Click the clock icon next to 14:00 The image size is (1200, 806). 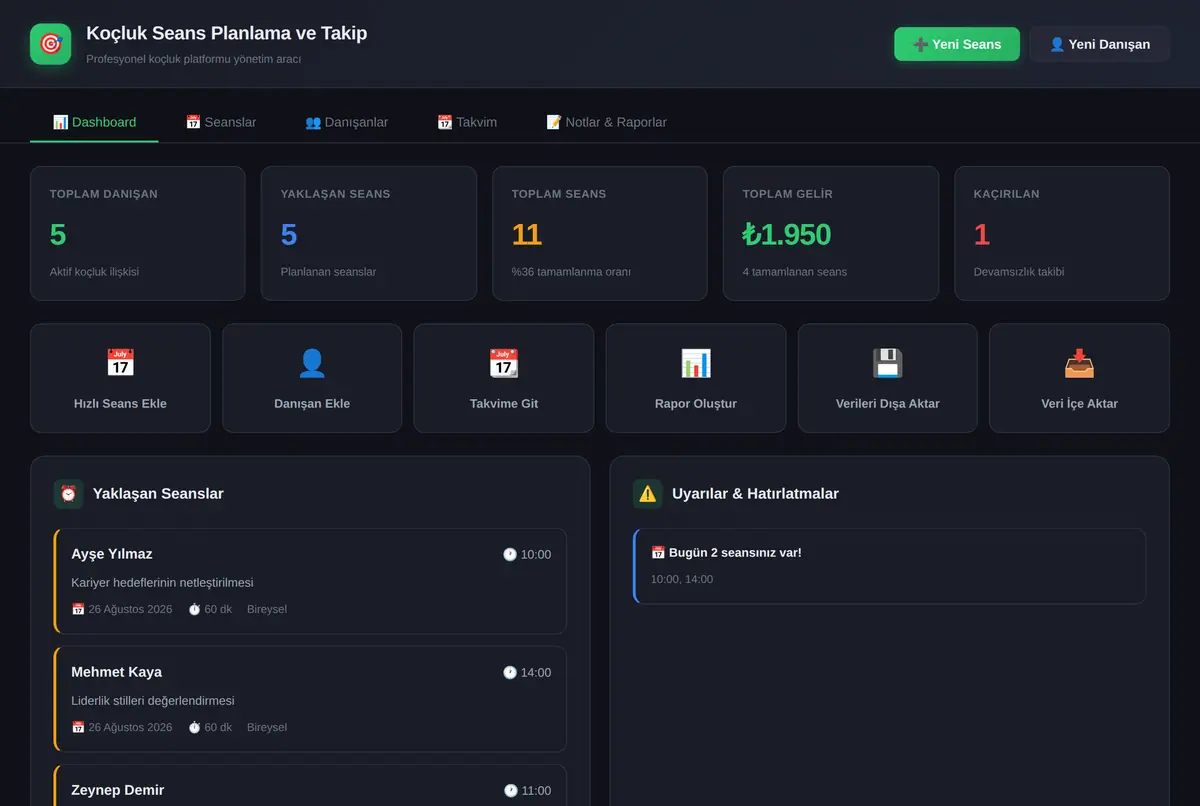click(x=510, y=673)
